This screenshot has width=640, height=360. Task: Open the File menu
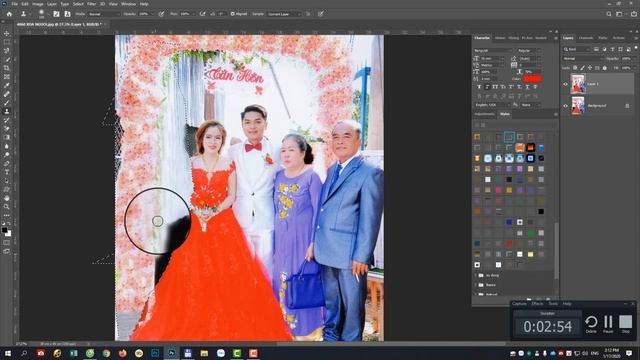click(14, 4)
